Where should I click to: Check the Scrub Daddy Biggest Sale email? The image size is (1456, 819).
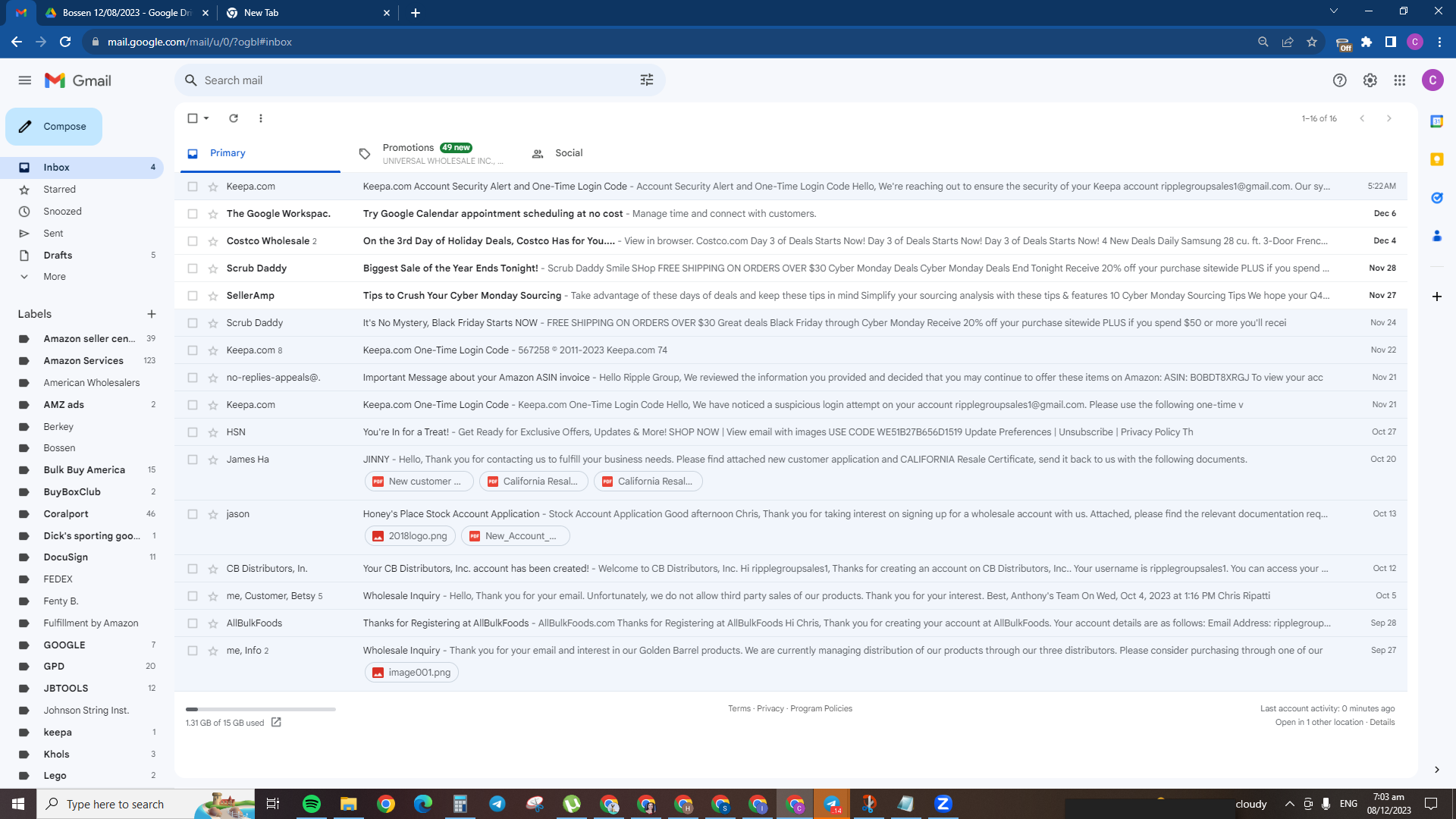pyautogui.click(x=193, y=268)
